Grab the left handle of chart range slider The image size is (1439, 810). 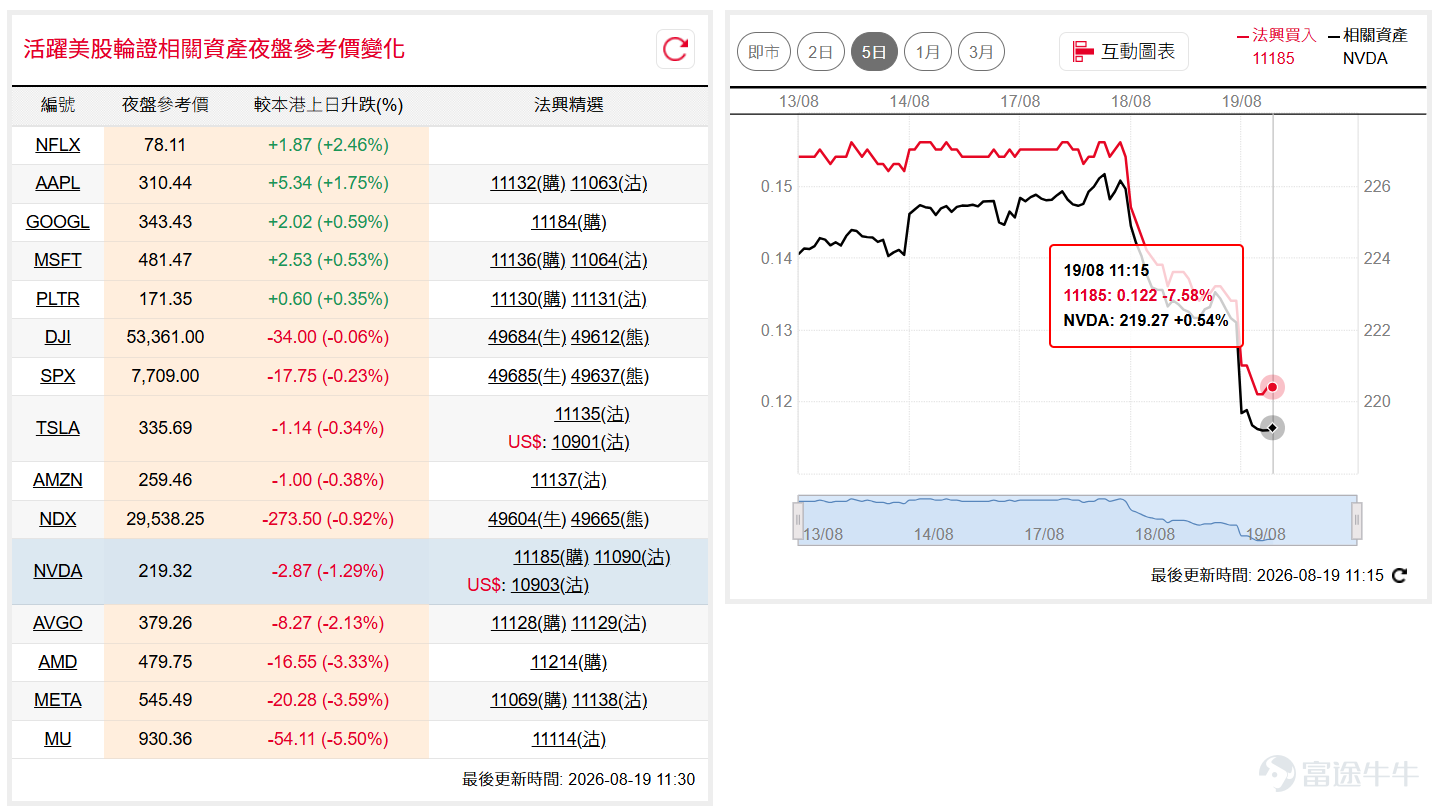tap(798, 520)
